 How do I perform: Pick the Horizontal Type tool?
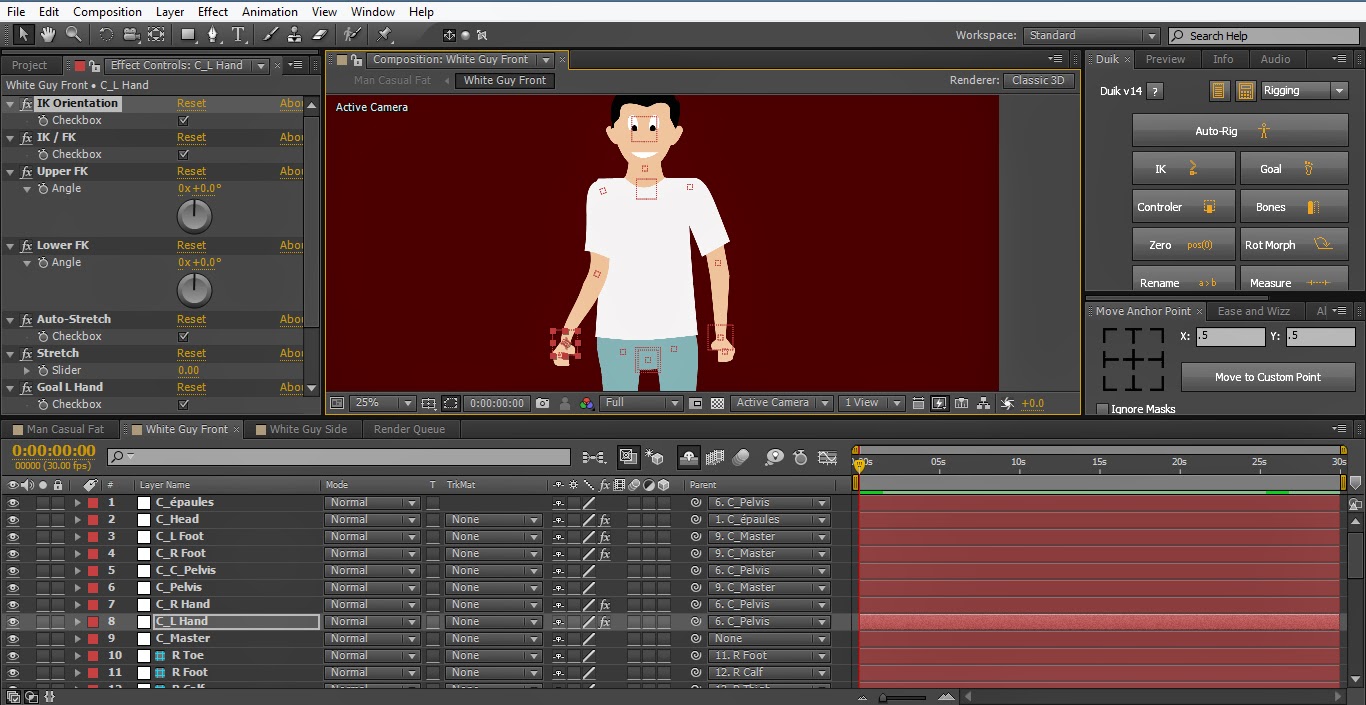tap(239, 34)
